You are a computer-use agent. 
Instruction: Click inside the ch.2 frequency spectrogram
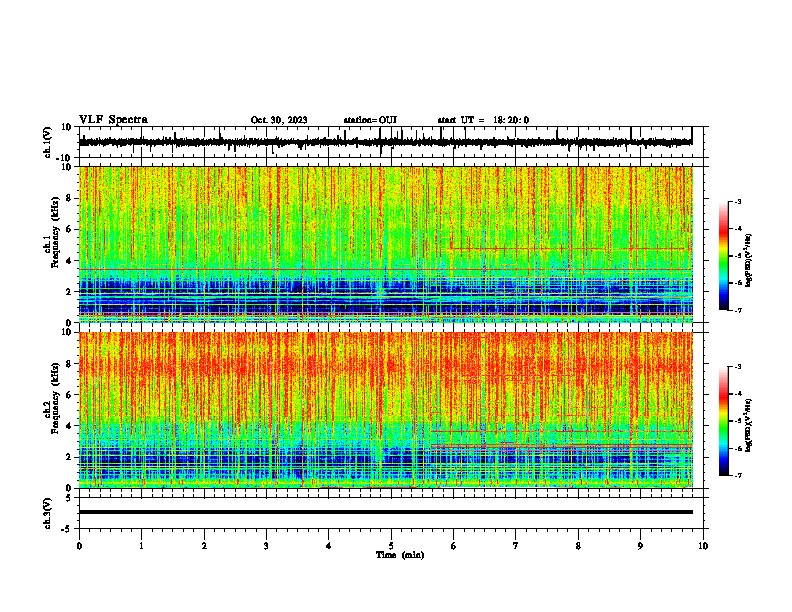pyautogui.click(x=386, y=410)
